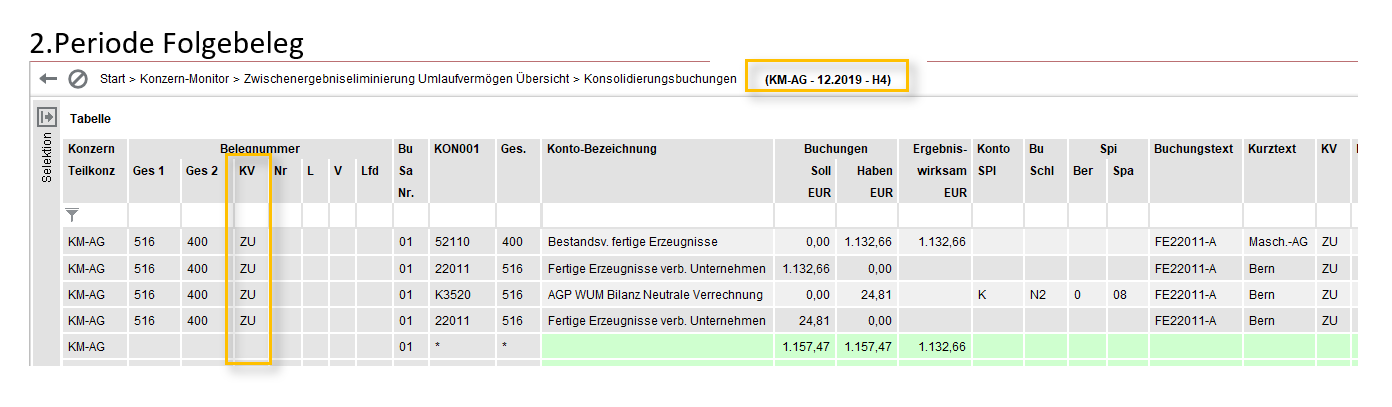Click the funnel filter icon
The width and height of the screenshot is (1392, 407).
pos(73,214)
